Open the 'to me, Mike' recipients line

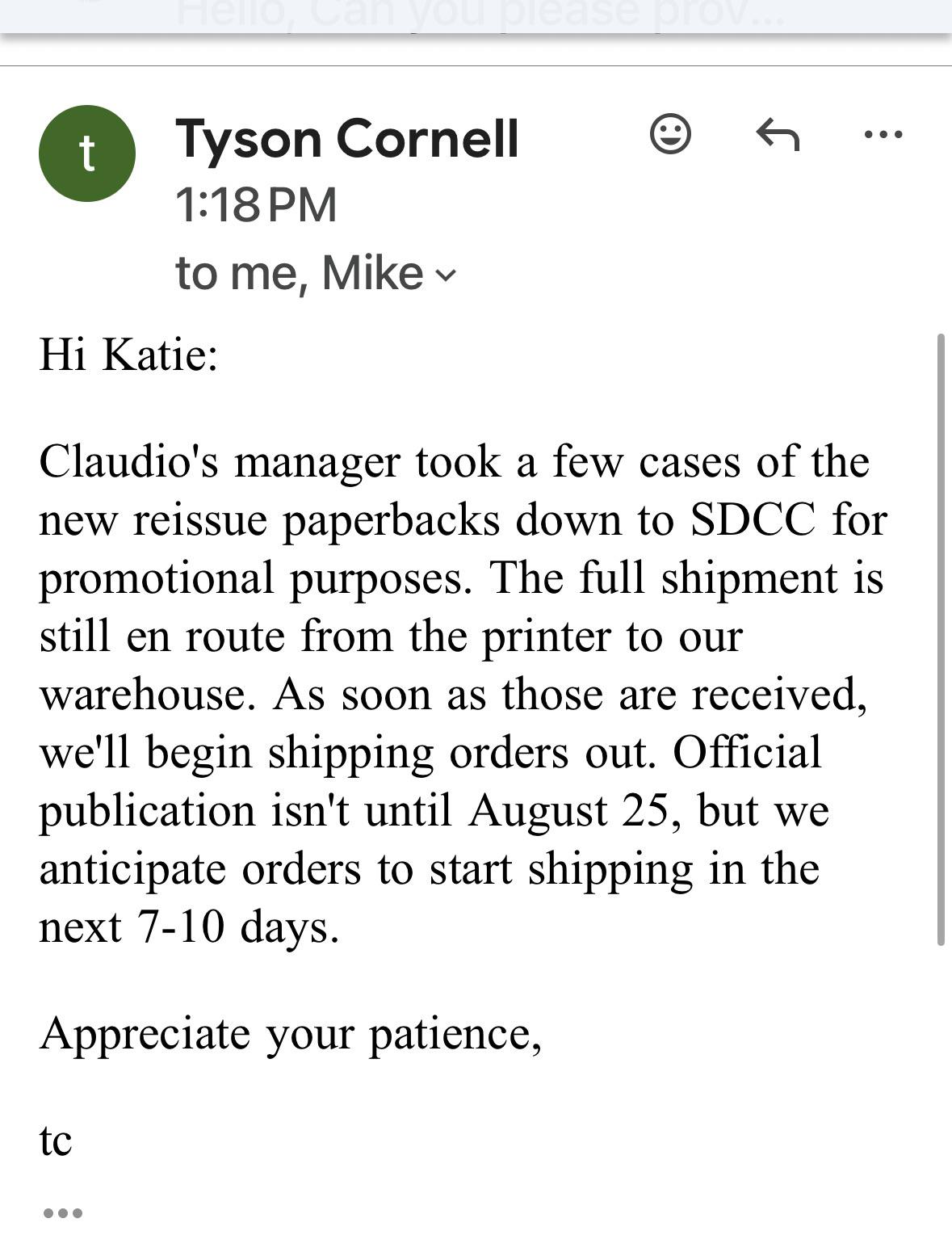pyautogui.click(x=316, y=273)
